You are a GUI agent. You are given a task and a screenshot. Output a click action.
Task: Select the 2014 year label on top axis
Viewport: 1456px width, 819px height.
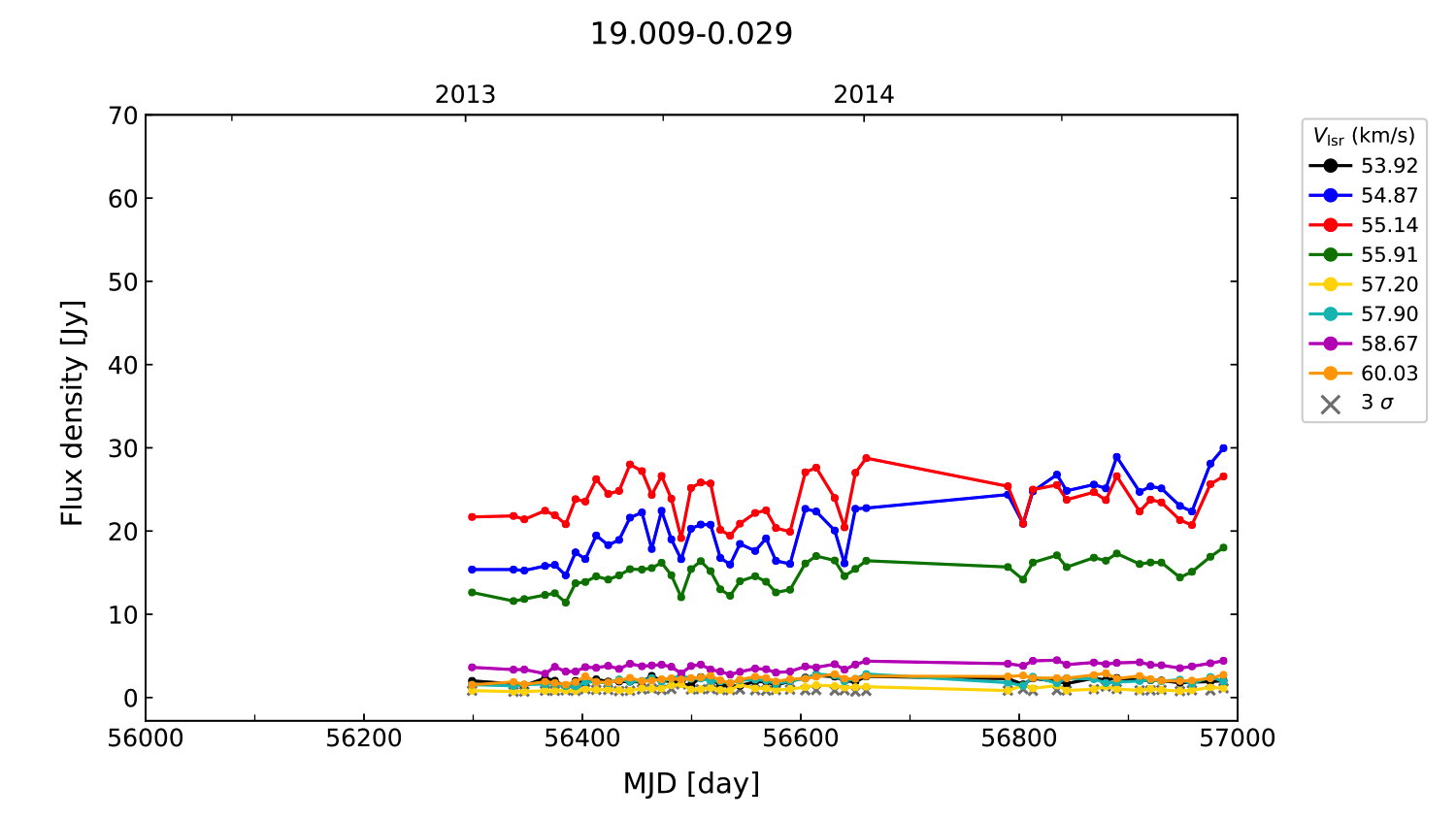[x=863, y=95]
